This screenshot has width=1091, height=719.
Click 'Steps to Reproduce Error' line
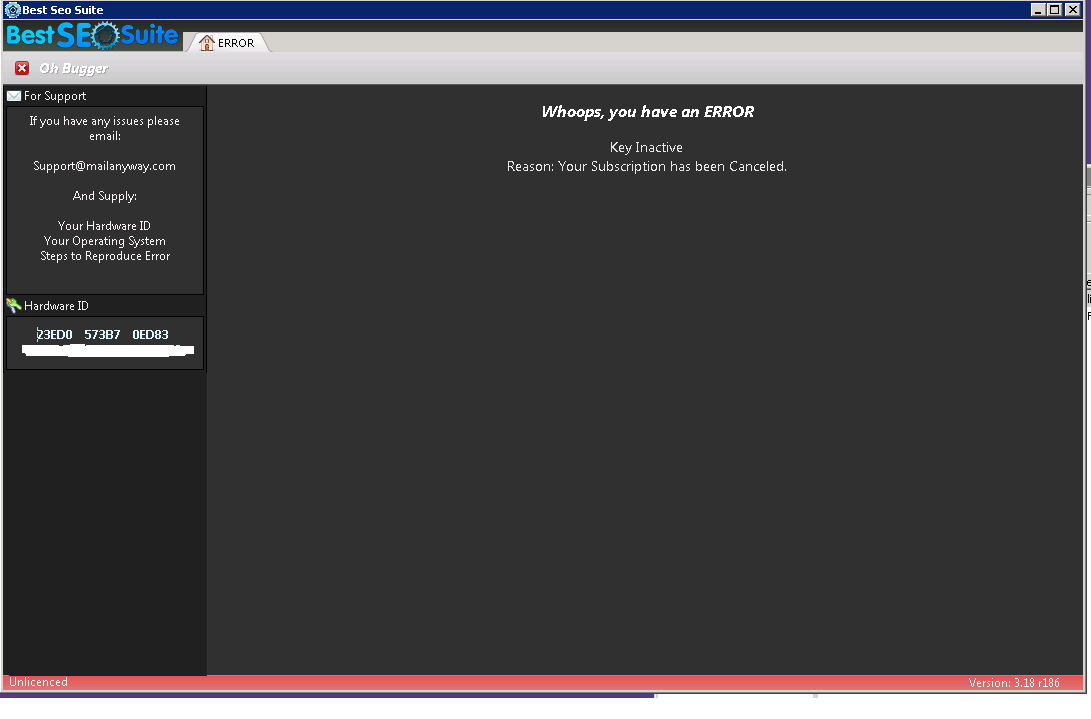point(105,256)
